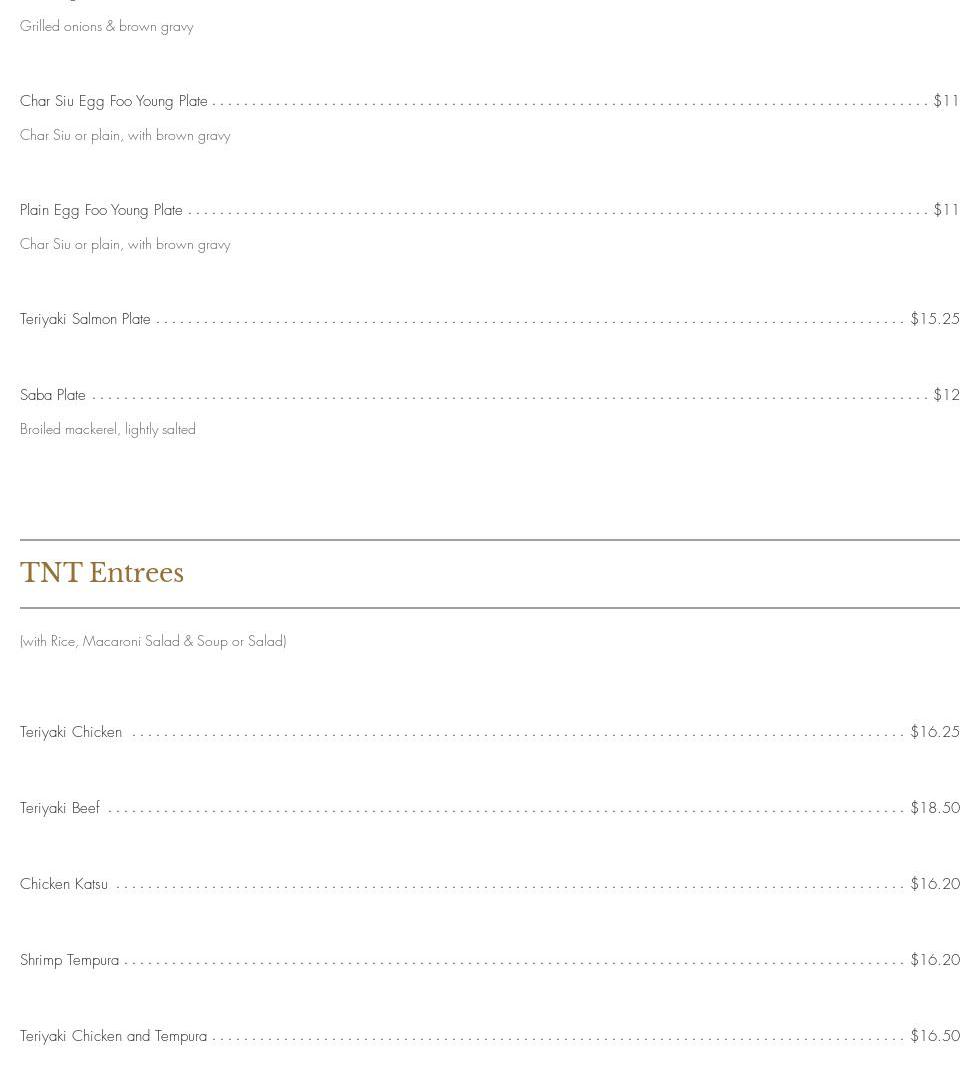Click the Teriyaki Chicken and Tempura entree
The image size is (965, 1083).
coord(113,1036)
